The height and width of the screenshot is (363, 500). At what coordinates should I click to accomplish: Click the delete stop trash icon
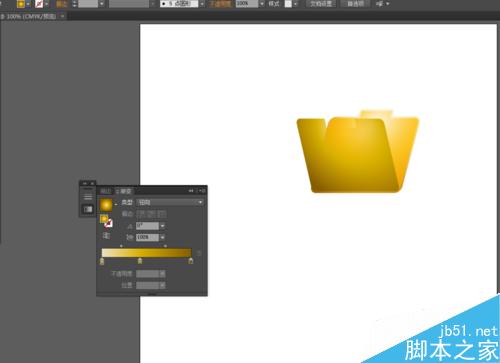point(199,254)
